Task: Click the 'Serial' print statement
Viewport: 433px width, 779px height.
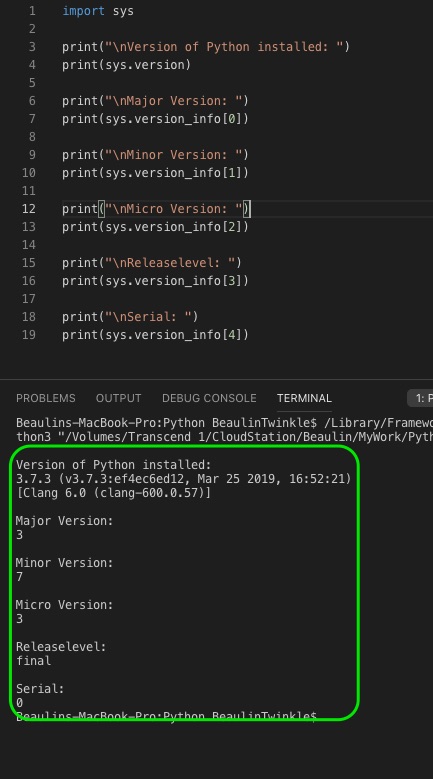Action: click(130, 316)
